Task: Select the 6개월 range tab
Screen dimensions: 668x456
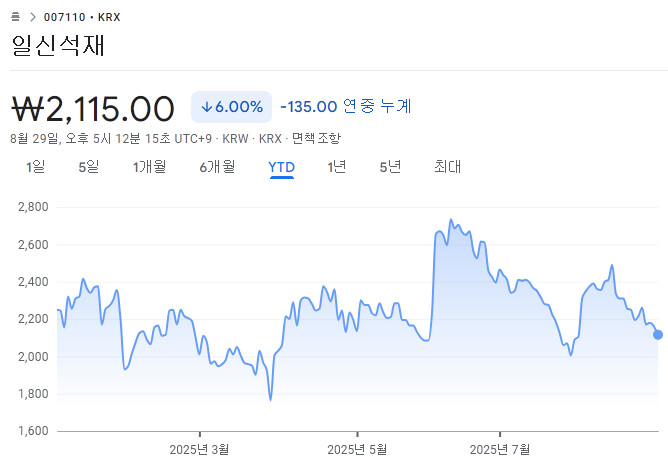Action: 217,167
